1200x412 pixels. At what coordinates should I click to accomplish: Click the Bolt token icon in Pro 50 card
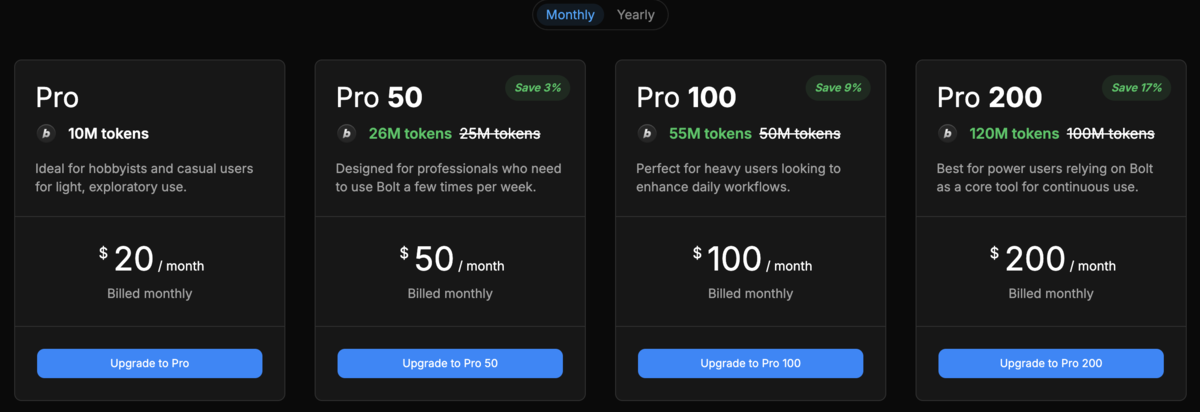pos(346,133)
